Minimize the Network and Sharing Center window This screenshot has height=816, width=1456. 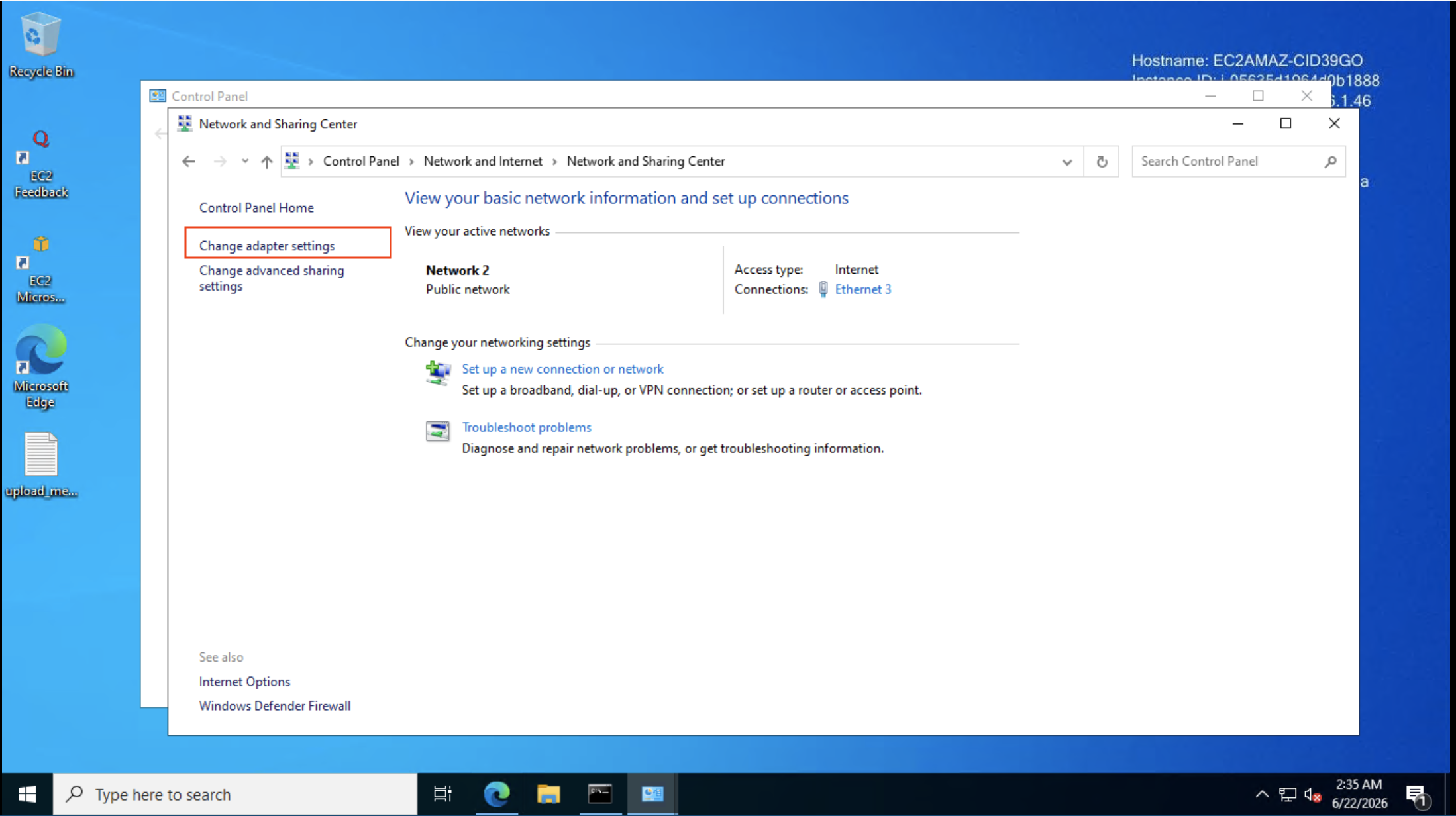(1237, 124)
